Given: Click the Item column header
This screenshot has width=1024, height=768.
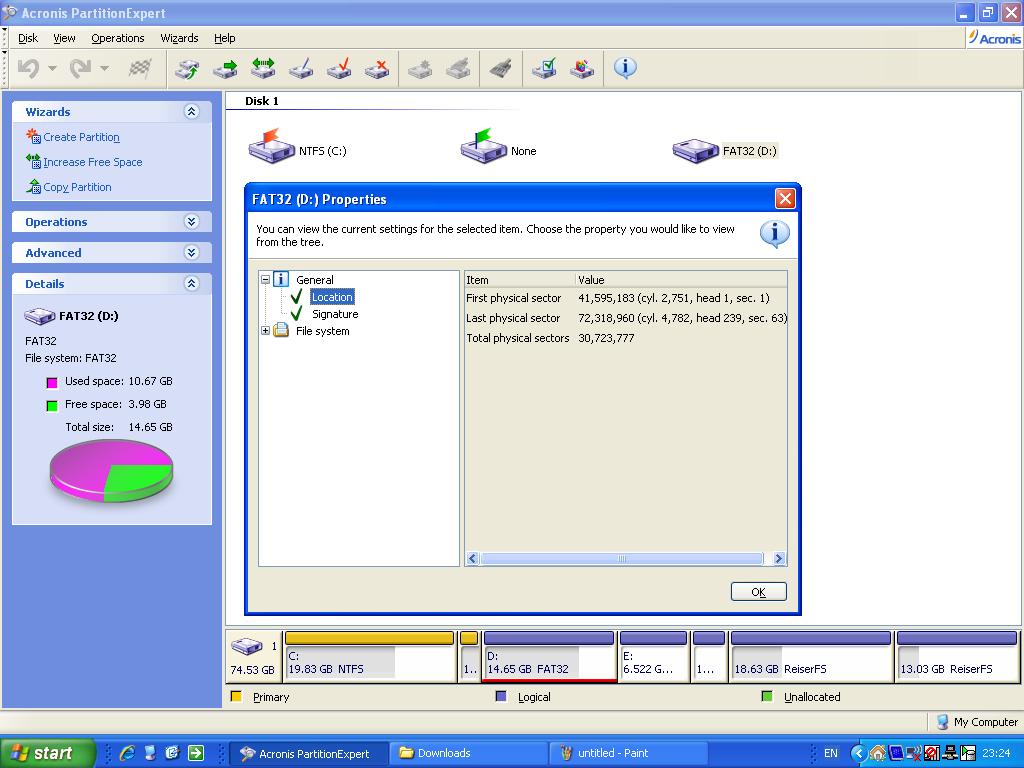Looking at the screenshot, I should click(x=520, y=280).
